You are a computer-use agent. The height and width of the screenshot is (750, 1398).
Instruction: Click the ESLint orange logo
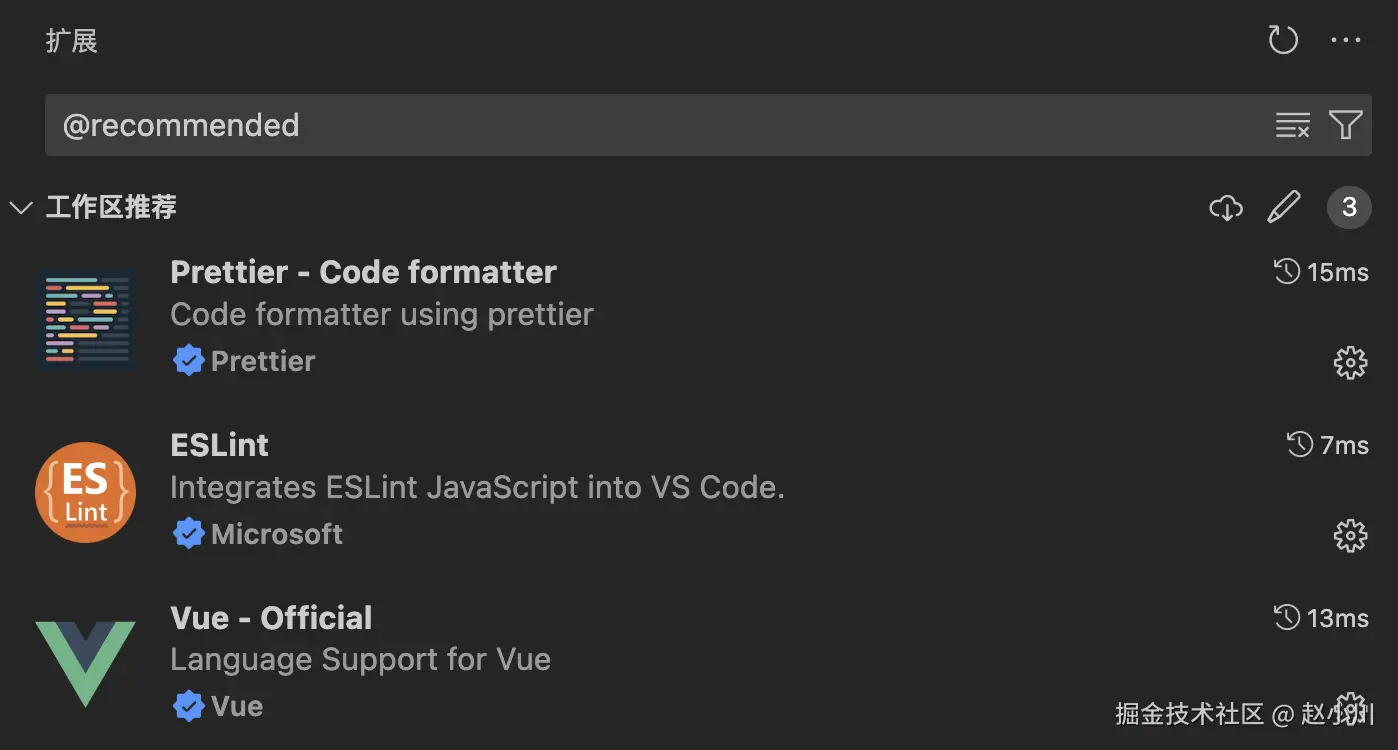(85, 492)
